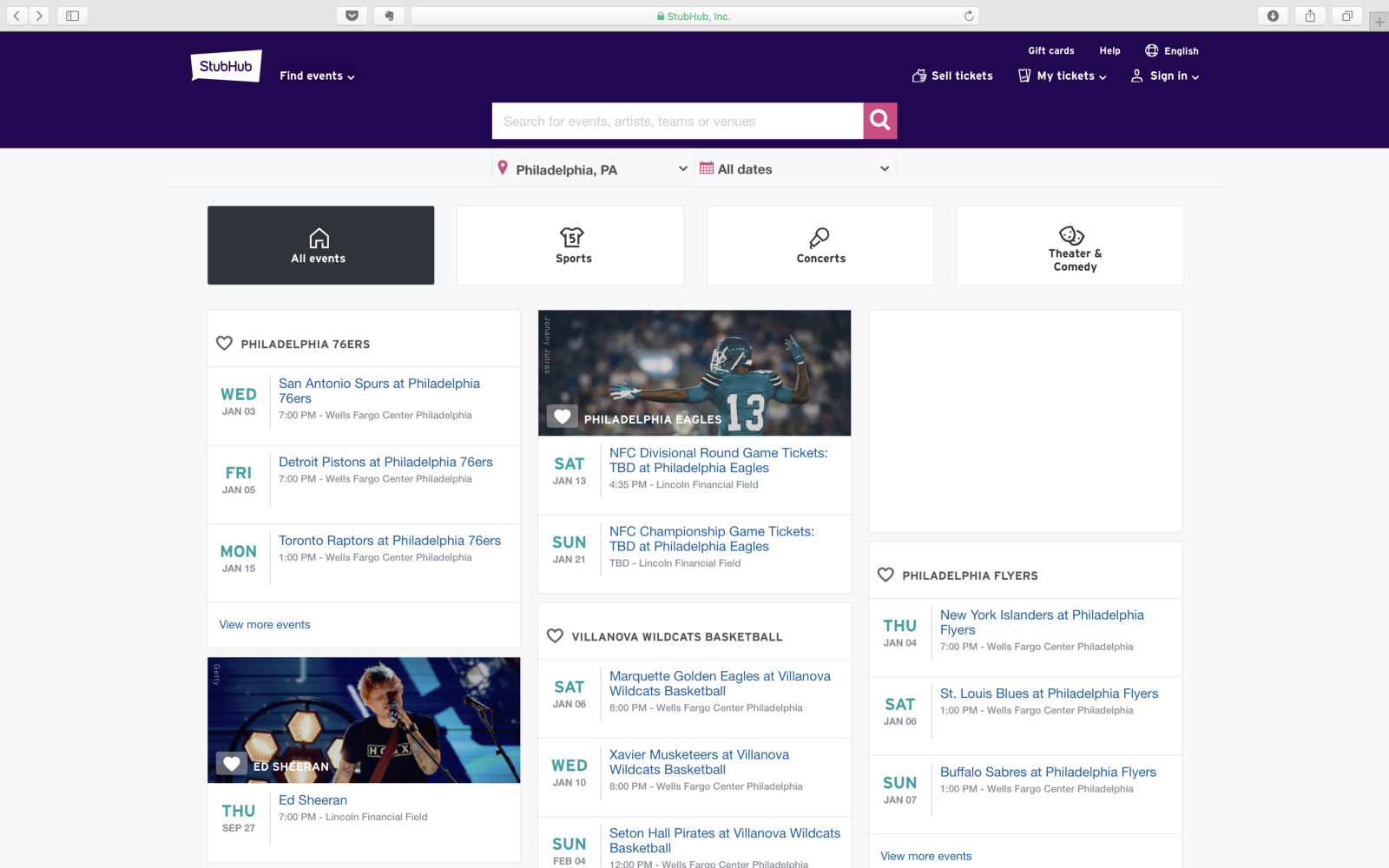Click the StubHub logo
This screenshot has height=868, width=1389.
226,66
